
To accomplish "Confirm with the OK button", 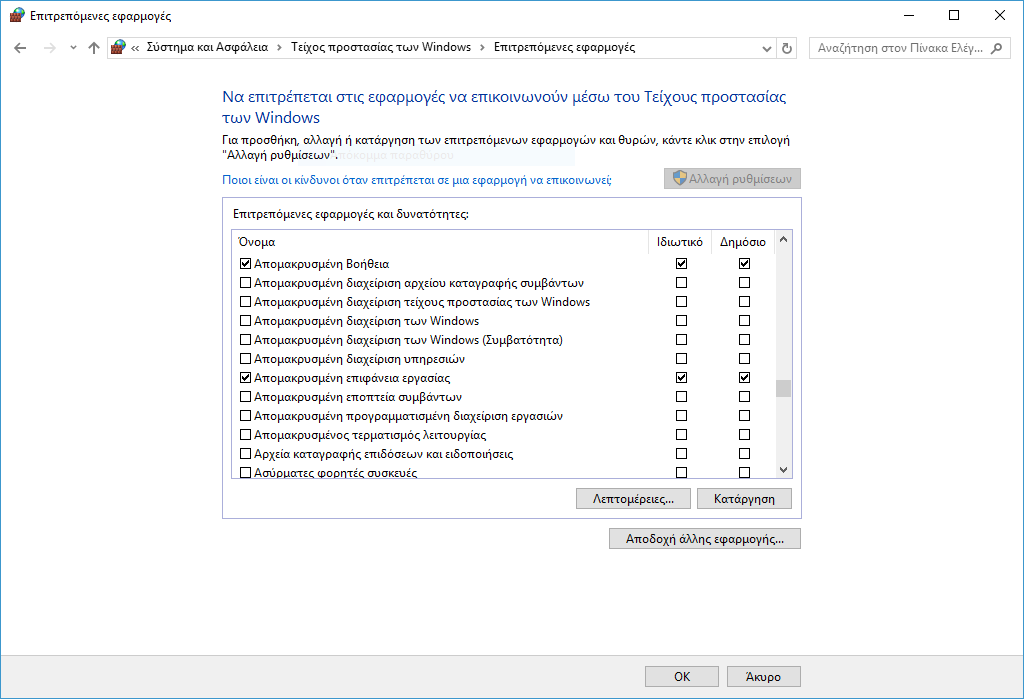I will (x=682, y=677).
